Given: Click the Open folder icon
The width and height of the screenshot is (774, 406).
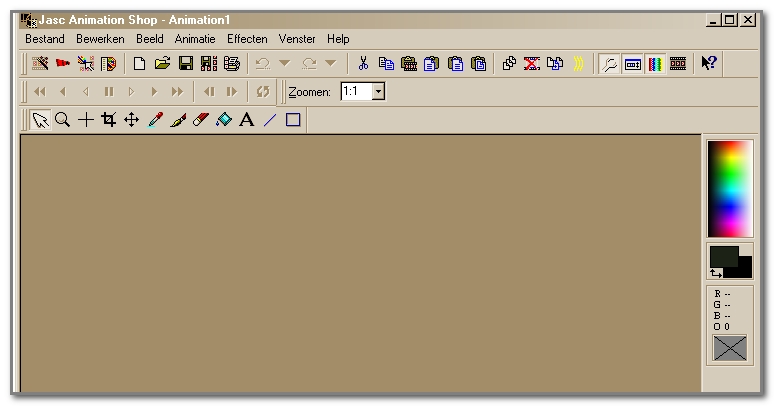Looking at the screenshot, I should click(x=162, y=63).
